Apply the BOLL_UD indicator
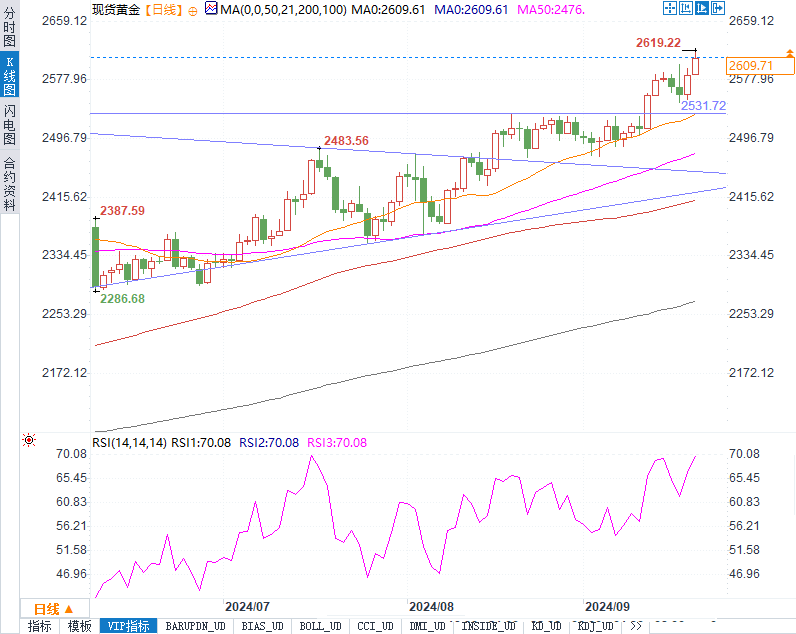796x634 pixels. [321, 626]
